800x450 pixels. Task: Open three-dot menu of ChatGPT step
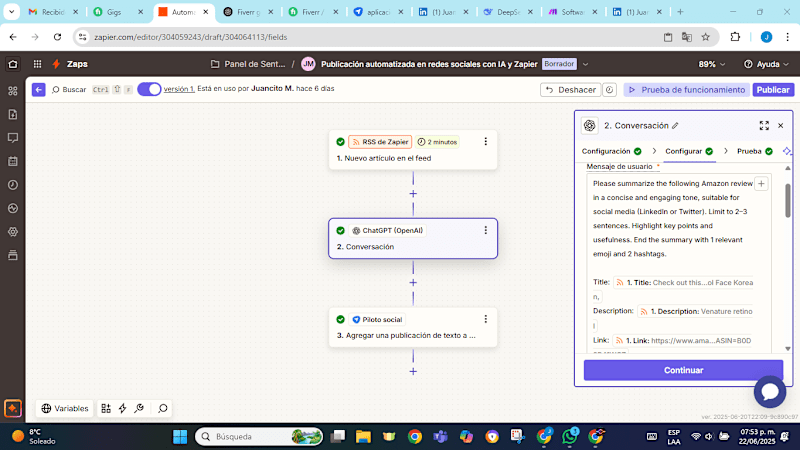pyautogui.click(x=485, y=231)
